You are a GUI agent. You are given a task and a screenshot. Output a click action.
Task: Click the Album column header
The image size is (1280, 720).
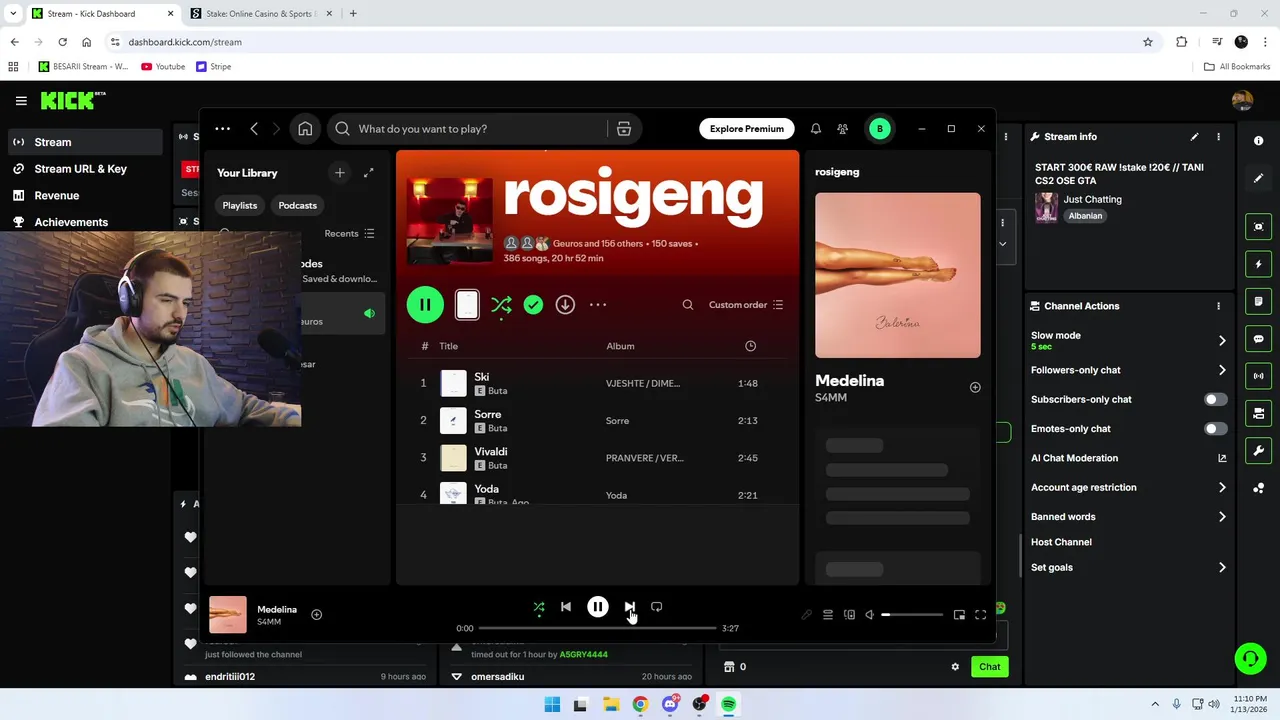620,346
